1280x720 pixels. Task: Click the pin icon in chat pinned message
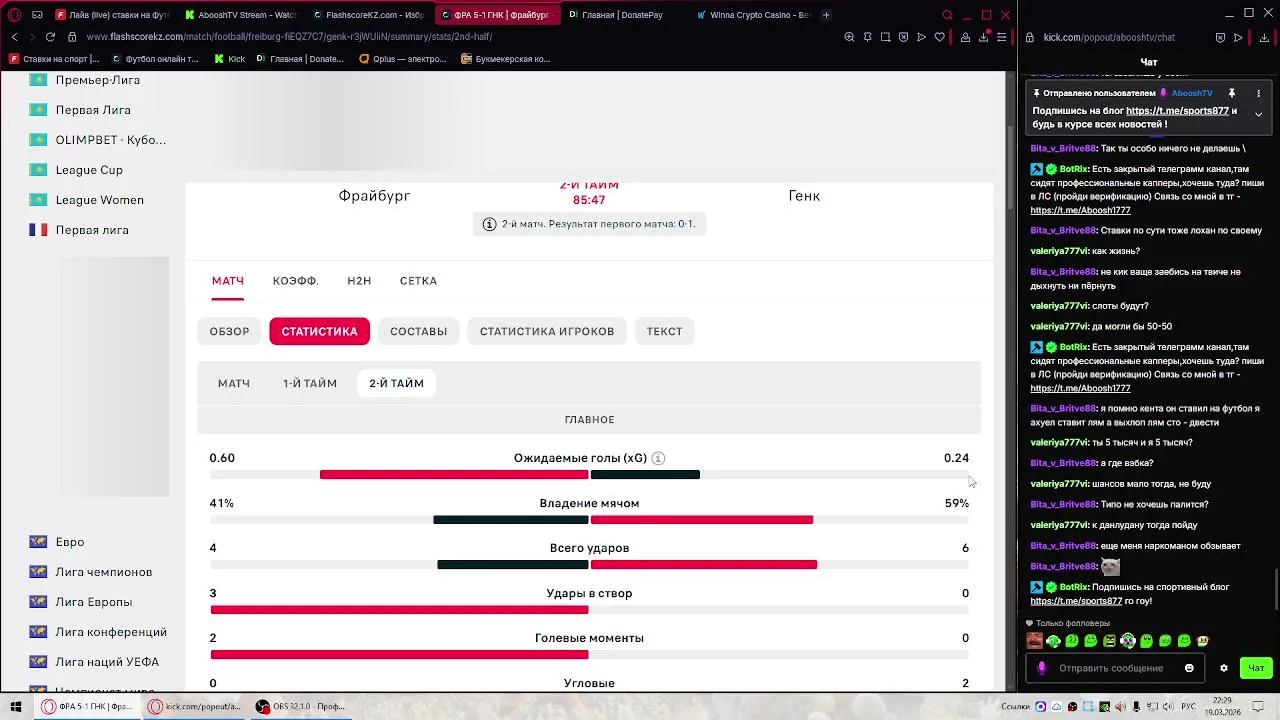1232,93
